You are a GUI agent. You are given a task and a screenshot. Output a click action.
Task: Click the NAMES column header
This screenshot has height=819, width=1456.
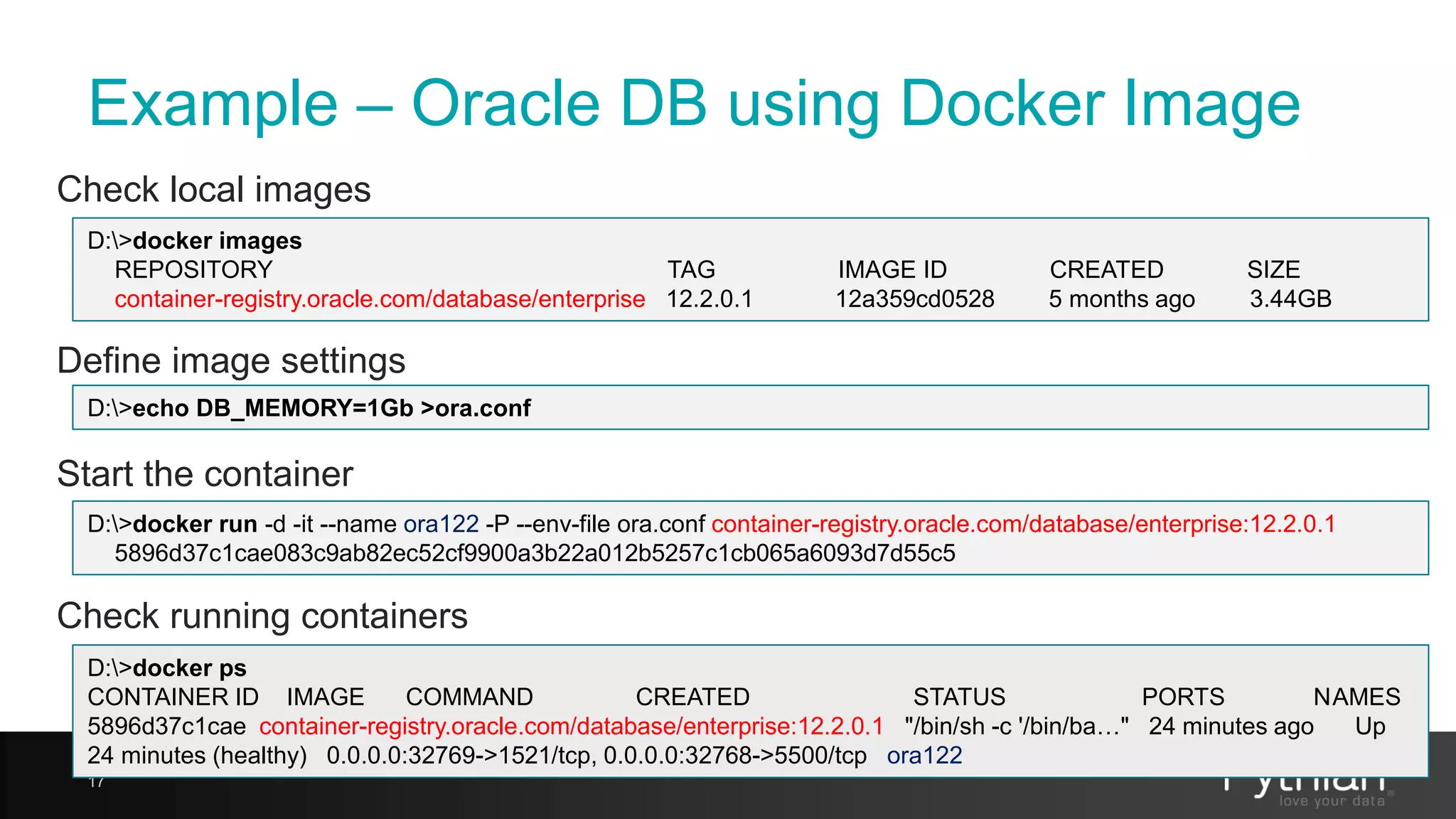[1356, 697]
